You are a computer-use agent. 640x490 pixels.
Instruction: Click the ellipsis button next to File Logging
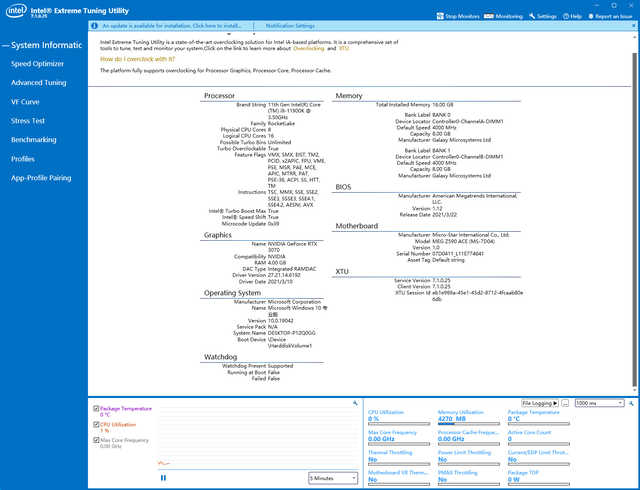coord(565,403)
